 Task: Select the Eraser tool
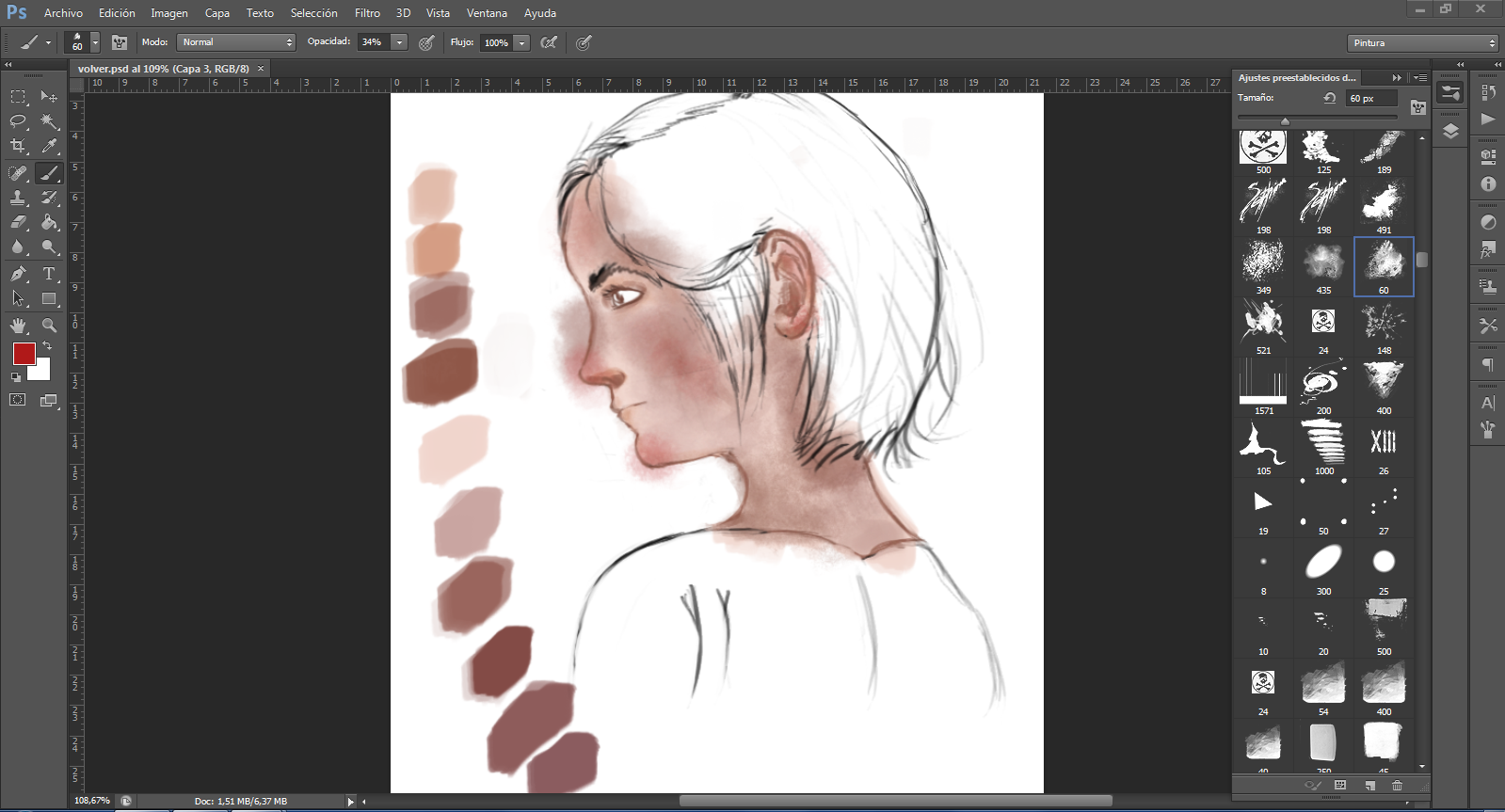click(x=18, y=222)
